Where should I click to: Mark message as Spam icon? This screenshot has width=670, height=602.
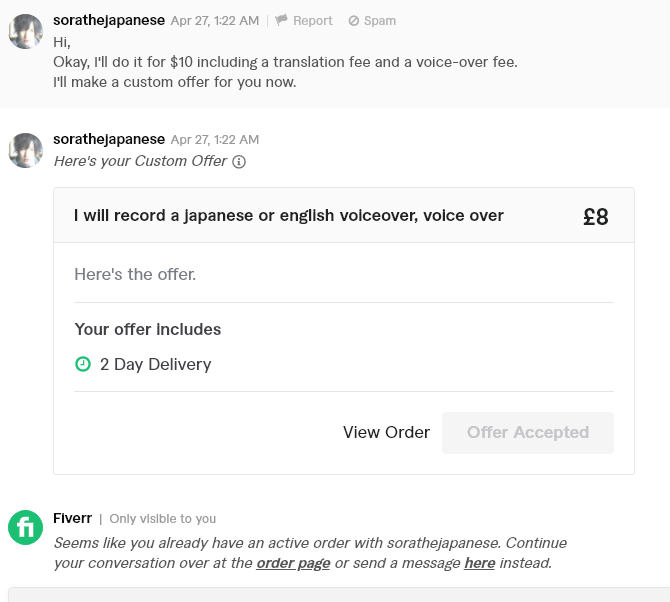353,21
